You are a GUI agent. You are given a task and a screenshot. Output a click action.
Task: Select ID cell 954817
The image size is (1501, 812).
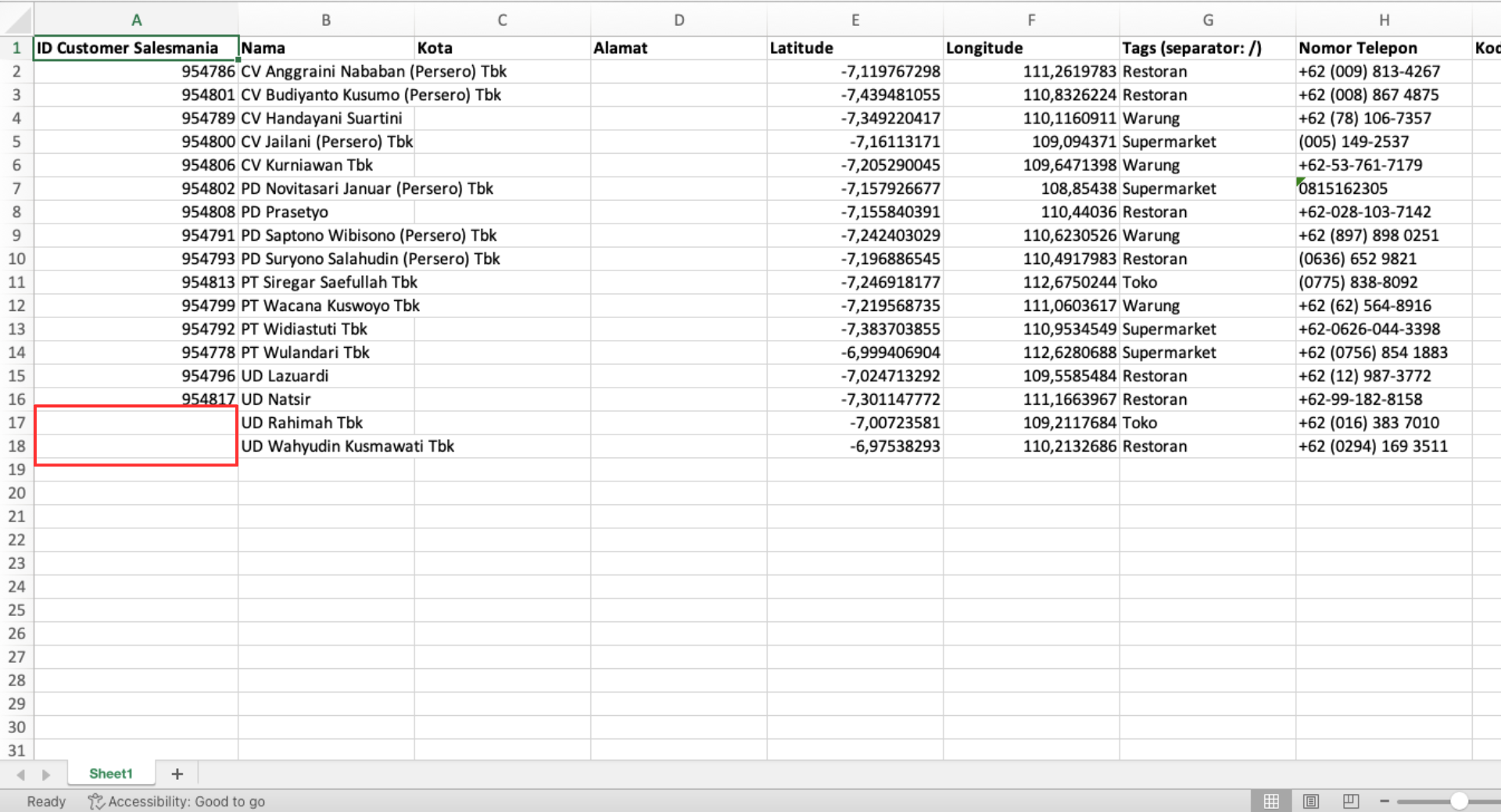[x=136, y=399]
